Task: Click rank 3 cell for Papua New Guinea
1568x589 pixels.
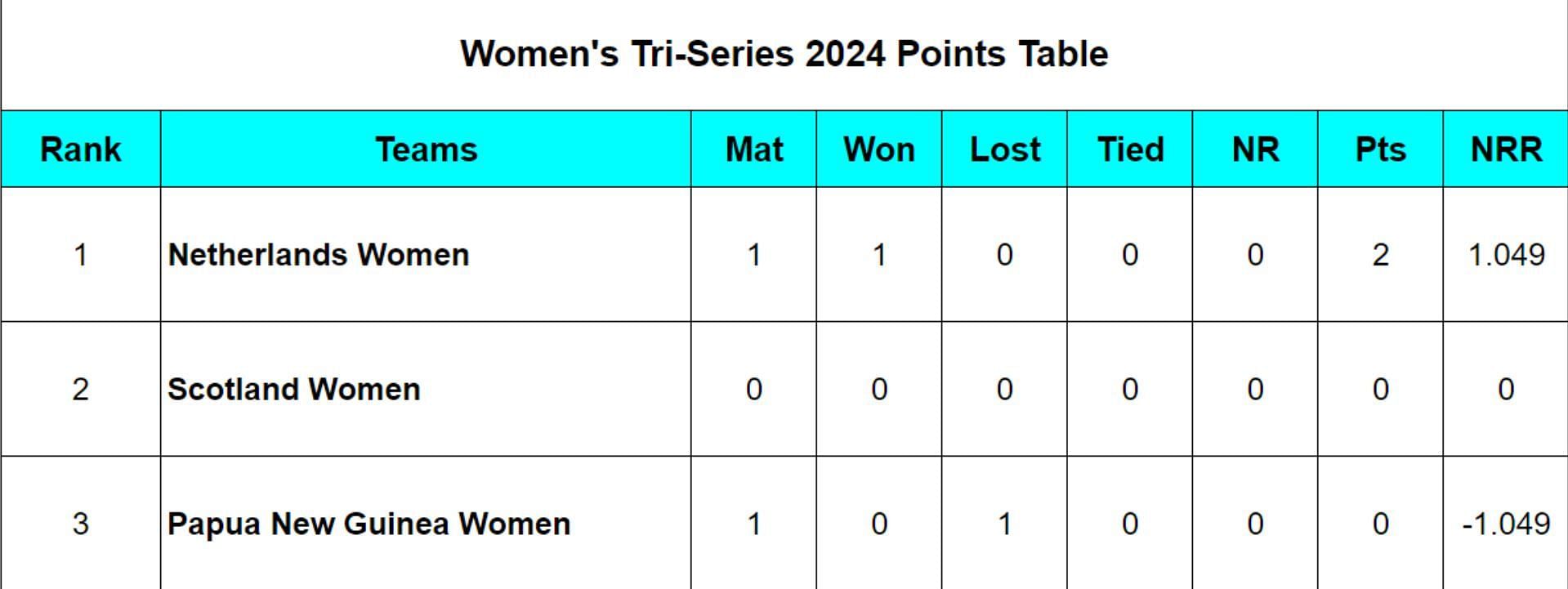Action: (81, 524)
